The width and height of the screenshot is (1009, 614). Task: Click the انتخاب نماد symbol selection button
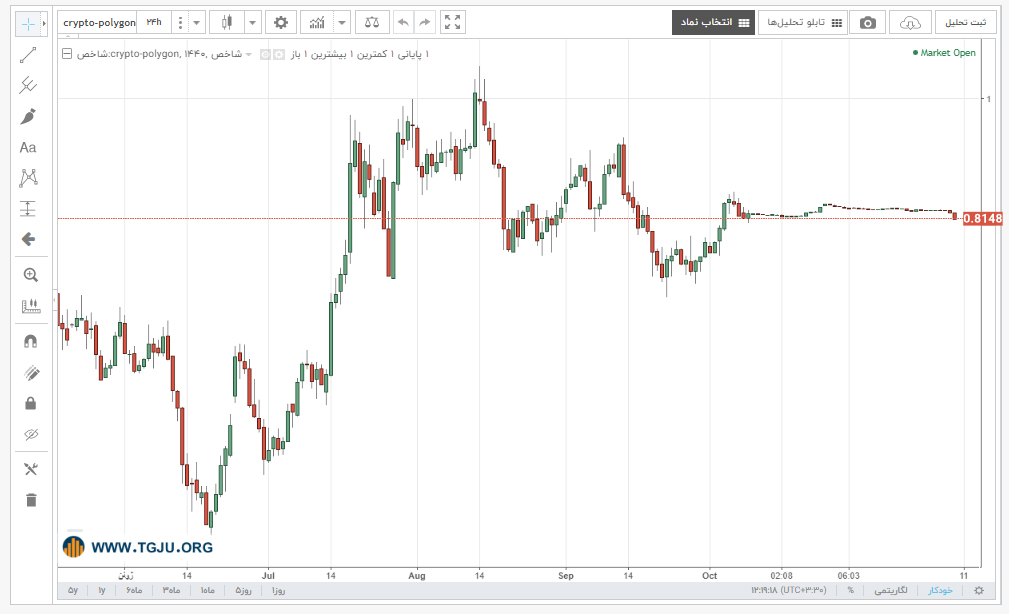[714, 23]
